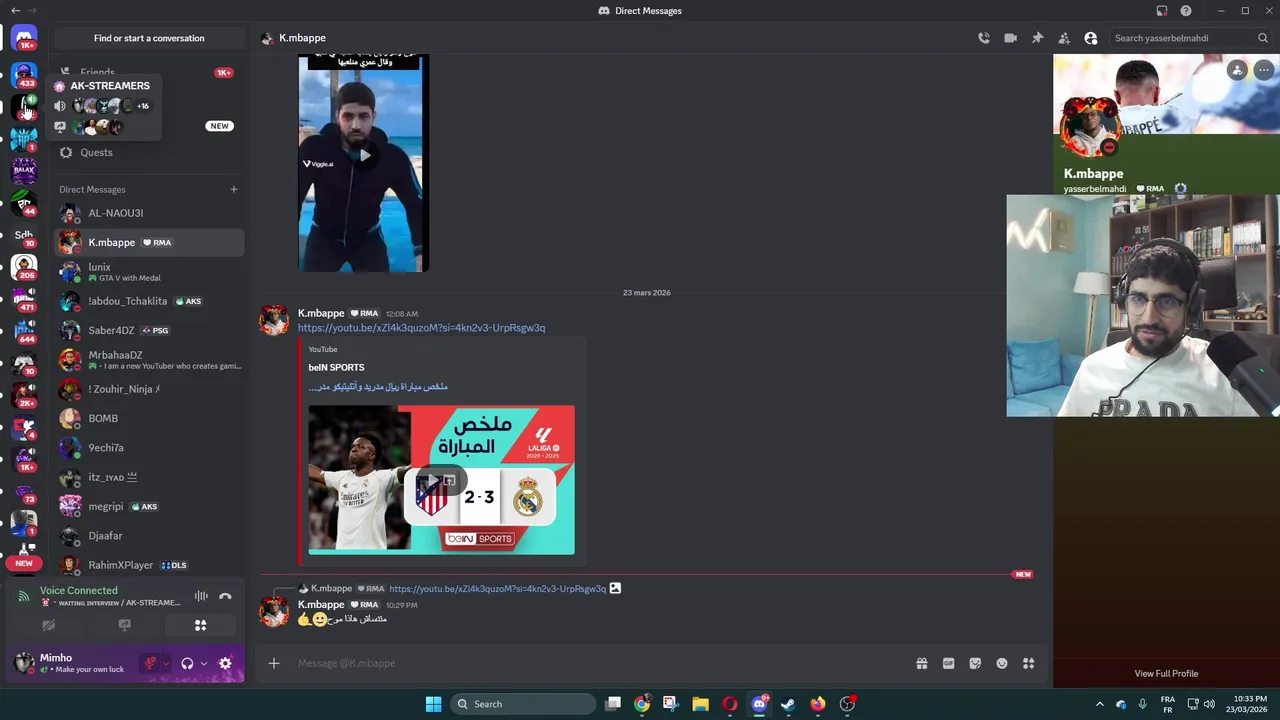
Task: Open Saber4DZ direct message
Action: pyautogui.click(x=148, y=330)
